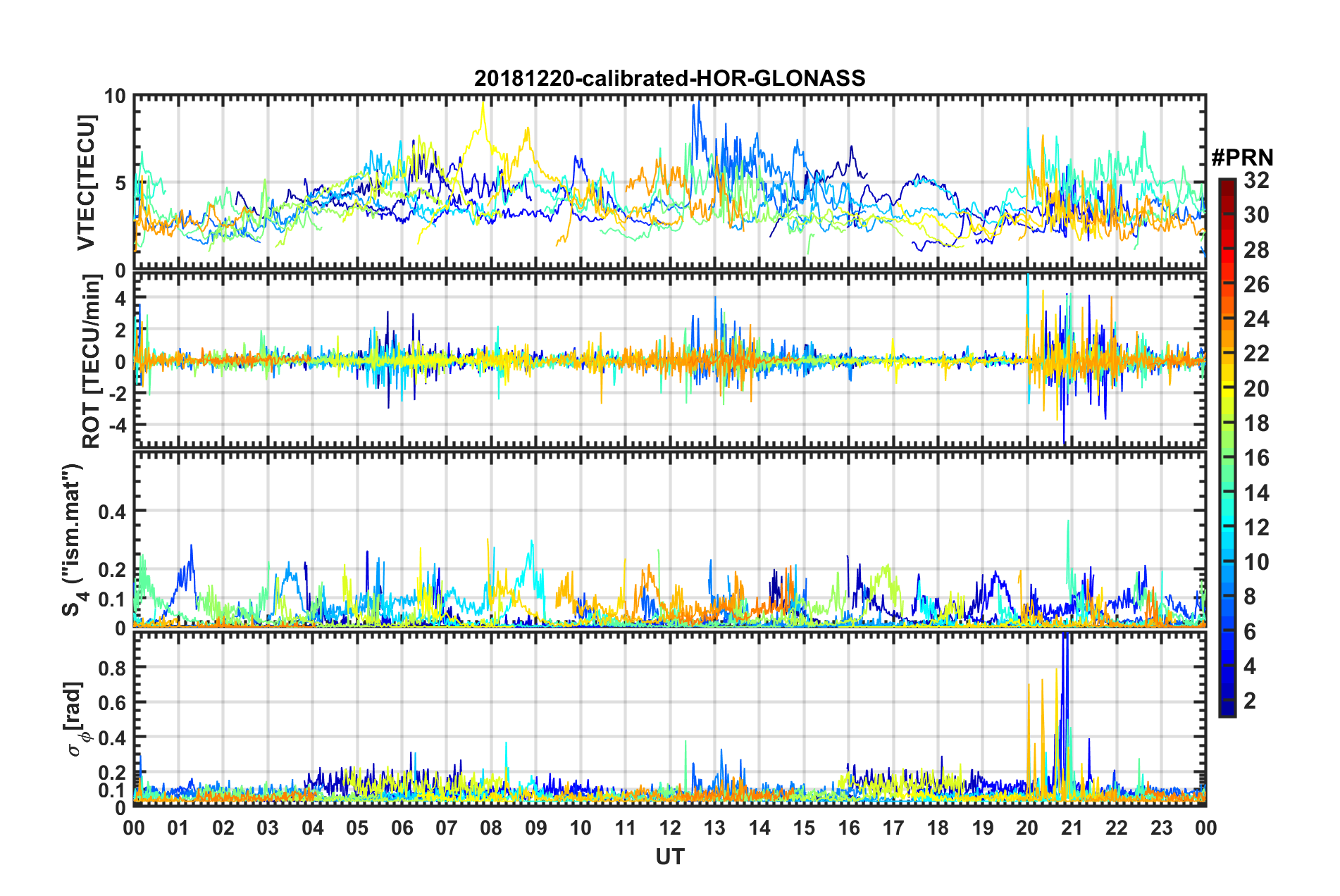1340x896 pixels.
Task: Click the "01" hour tick on the UT axis
Action: (178, 827)
